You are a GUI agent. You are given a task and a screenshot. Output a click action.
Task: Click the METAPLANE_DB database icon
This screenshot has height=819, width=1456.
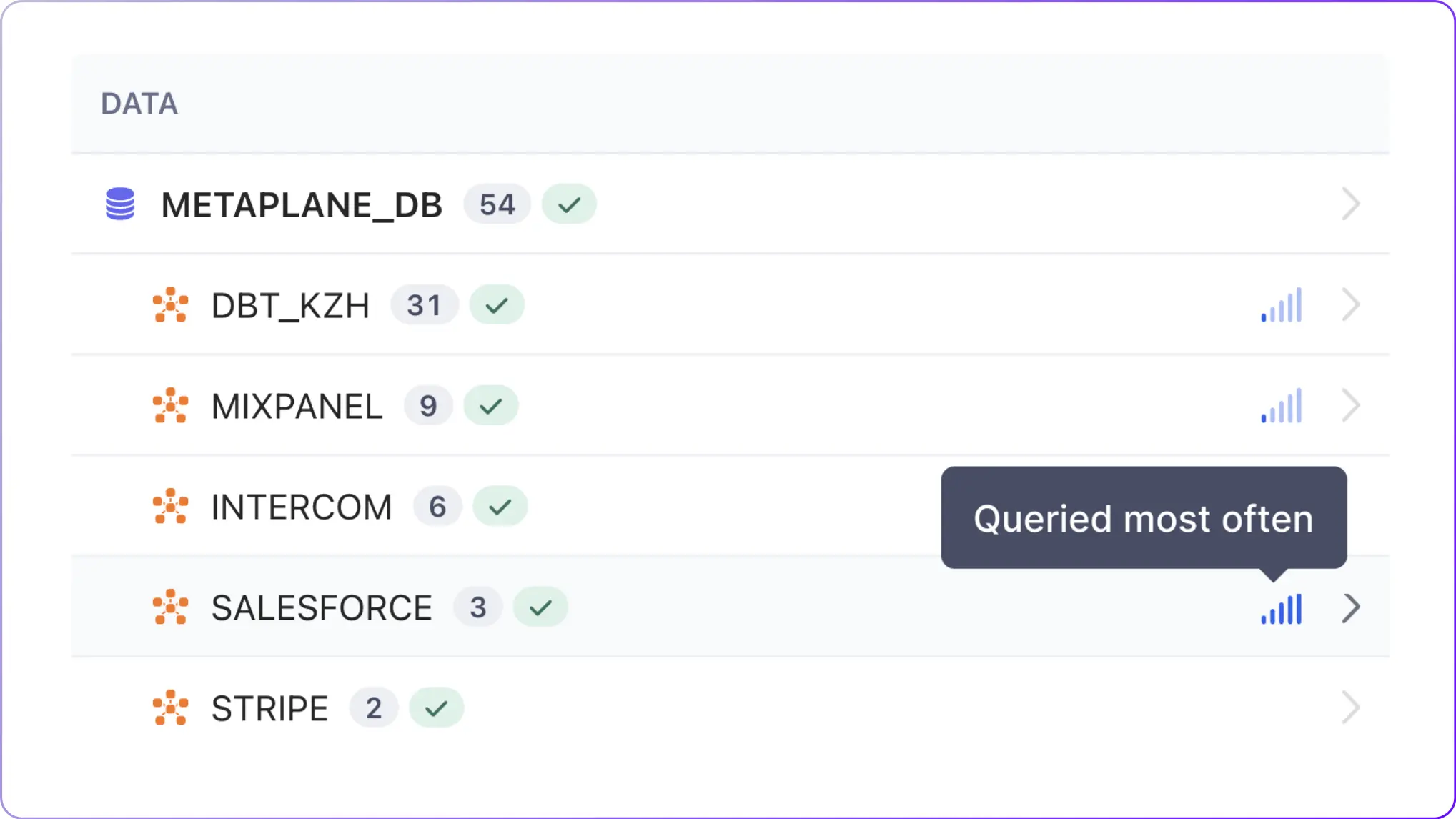[x=119, y=204]
